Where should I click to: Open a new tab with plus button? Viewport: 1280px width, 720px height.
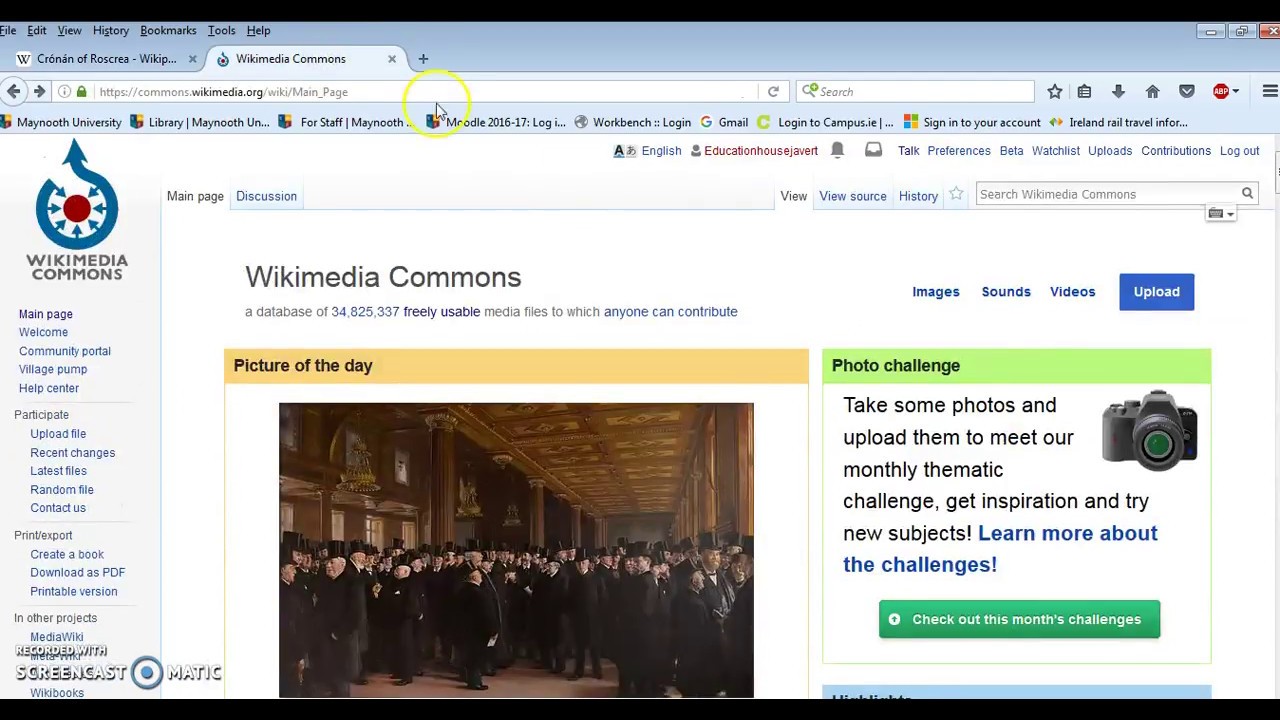[423, 59]
